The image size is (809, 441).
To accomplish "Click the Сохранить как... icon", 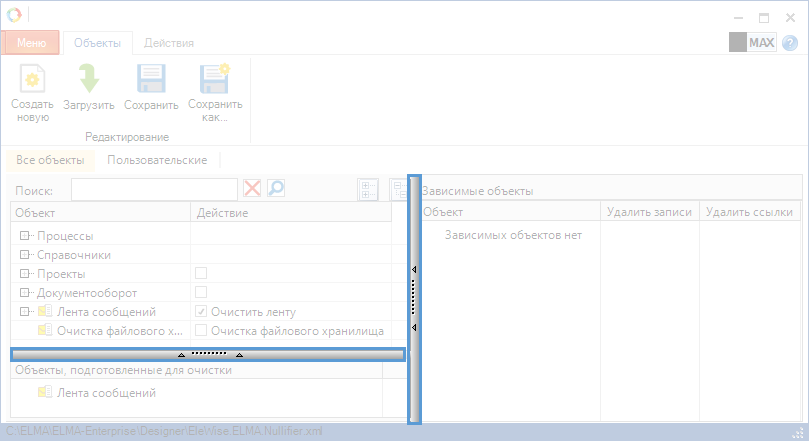I will click(x=215, y=78).
